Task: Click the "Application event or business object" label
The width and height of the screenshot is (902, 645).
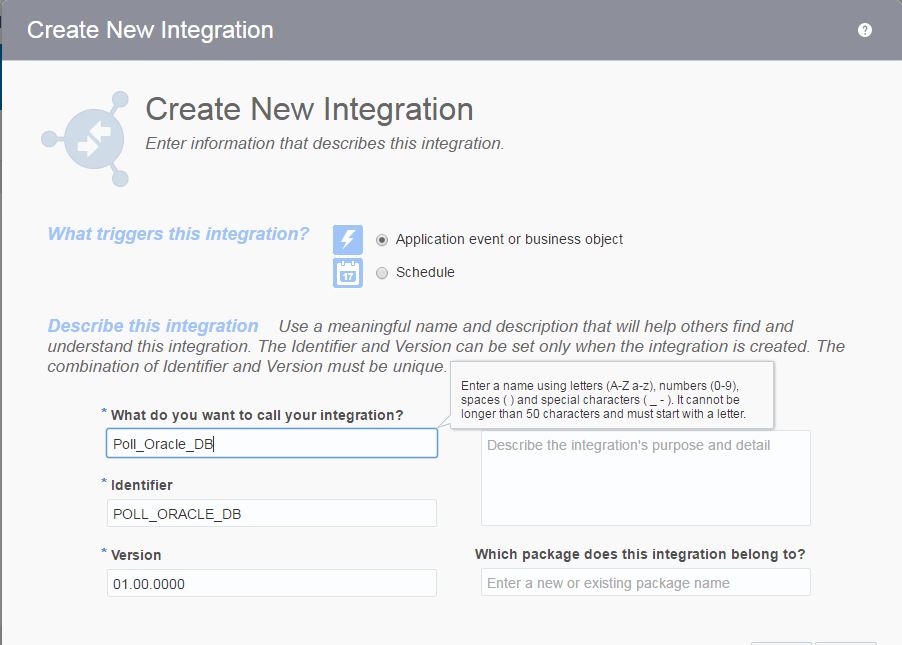Action: point(509,240)
